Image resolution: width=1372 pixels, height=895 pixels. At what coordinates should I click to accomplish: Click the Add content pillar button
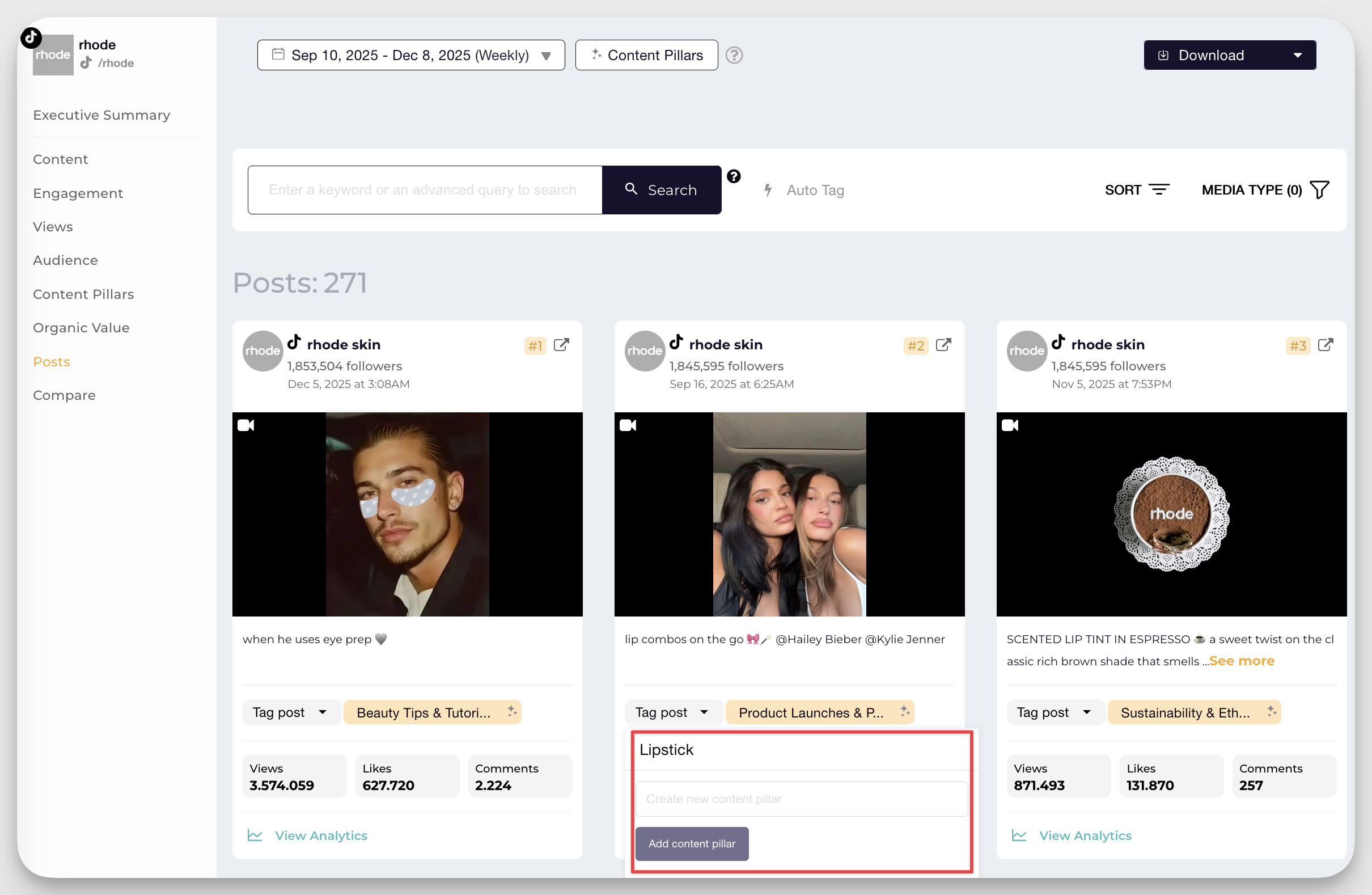(691, 843)
